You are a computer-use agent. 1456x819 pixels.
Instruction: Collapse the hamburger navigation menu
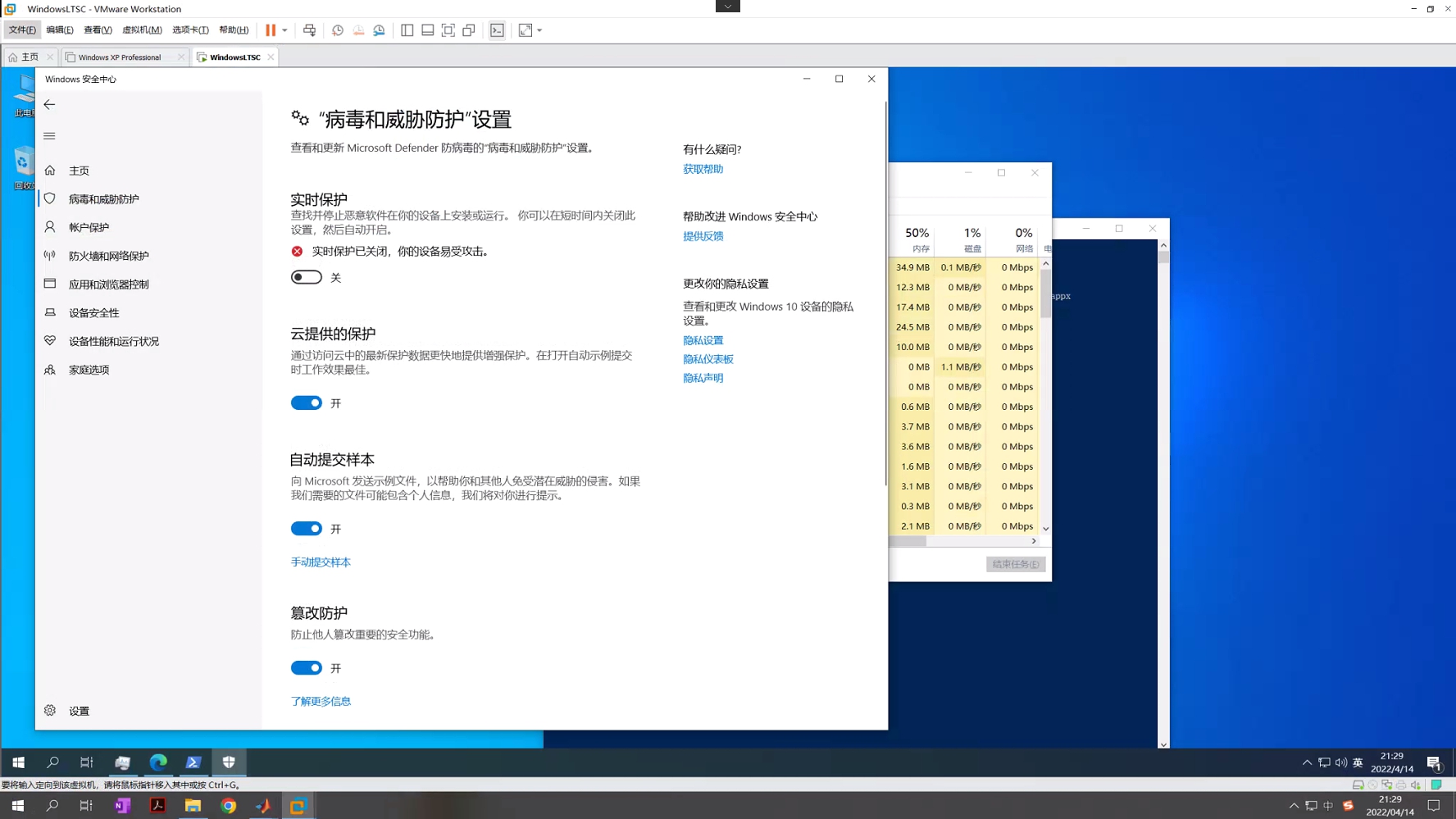pyautogui.click(x=49, y=136)
